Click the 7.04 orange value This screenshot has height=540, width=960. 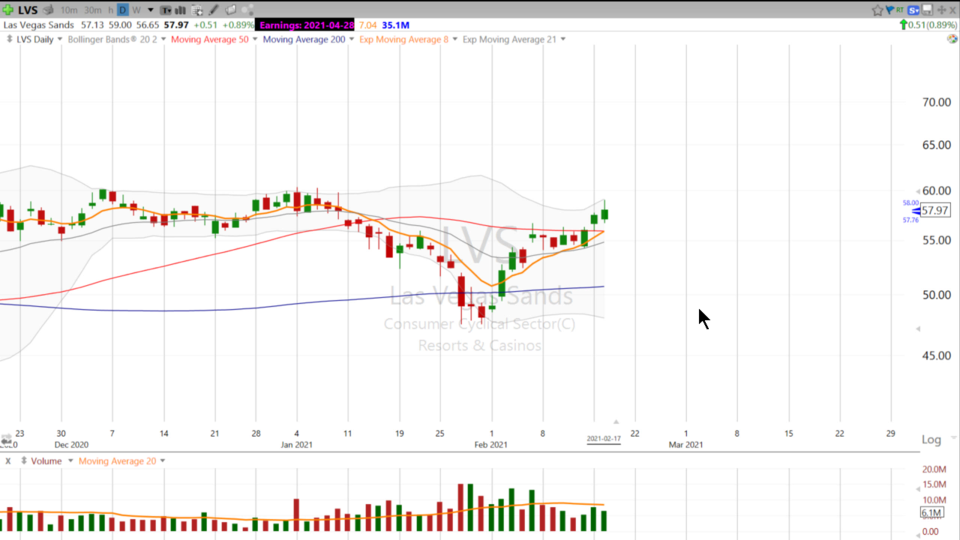pos(368,25)
